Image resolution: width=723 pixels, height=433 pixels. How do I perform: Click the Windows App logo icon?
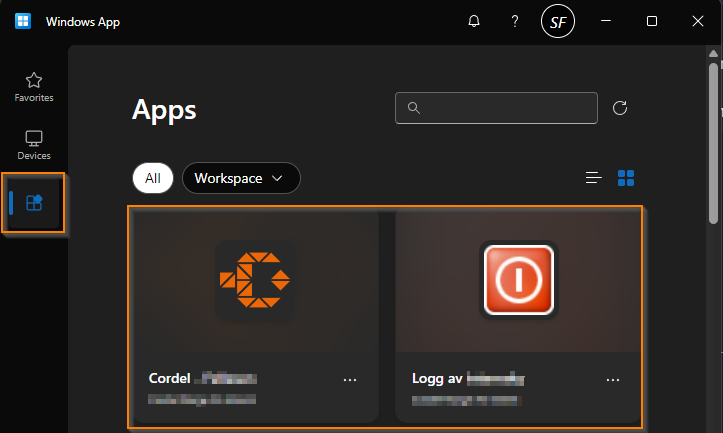coord(23,21)
